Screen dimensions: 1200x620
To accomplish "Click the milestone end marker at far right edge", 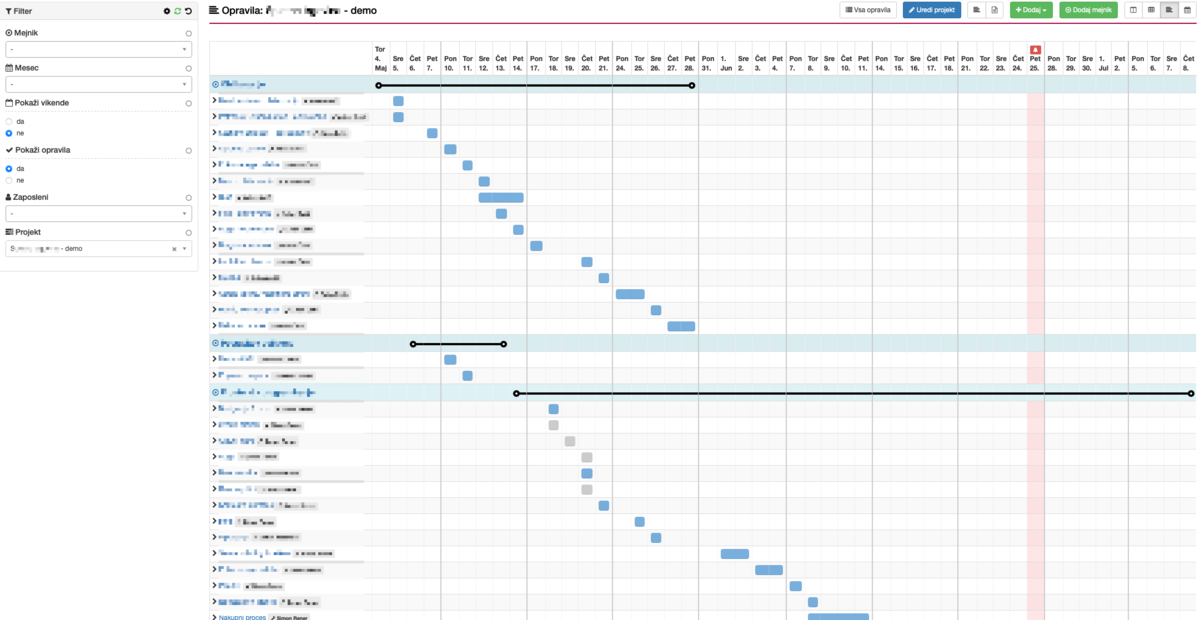I will (1190, 393).
